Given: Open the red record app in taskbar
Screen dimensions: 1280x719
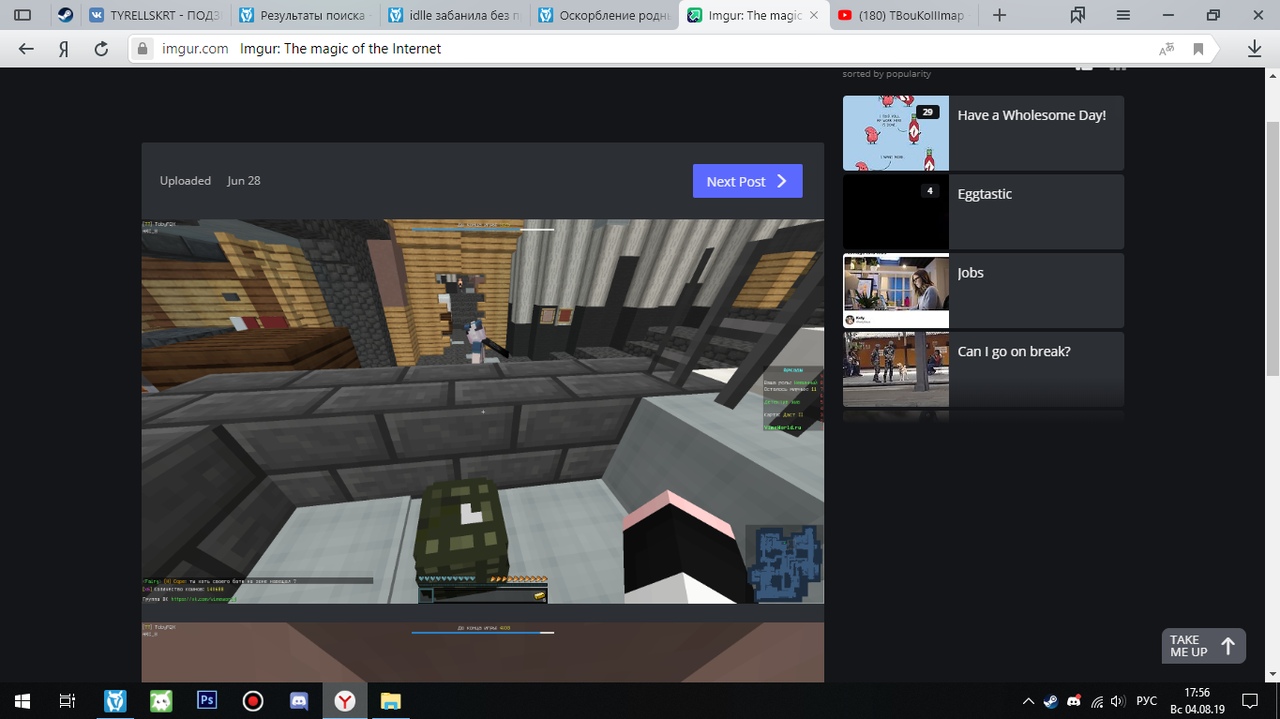Looking at the screenshot, I should [x=253, y=701].
